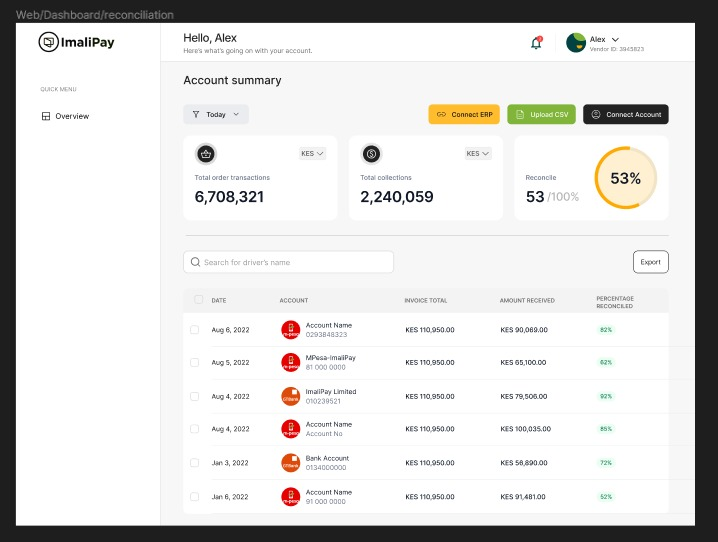Click the 52% reconciled badge
This screenshot has height=542, width=718.
[606, 497]
